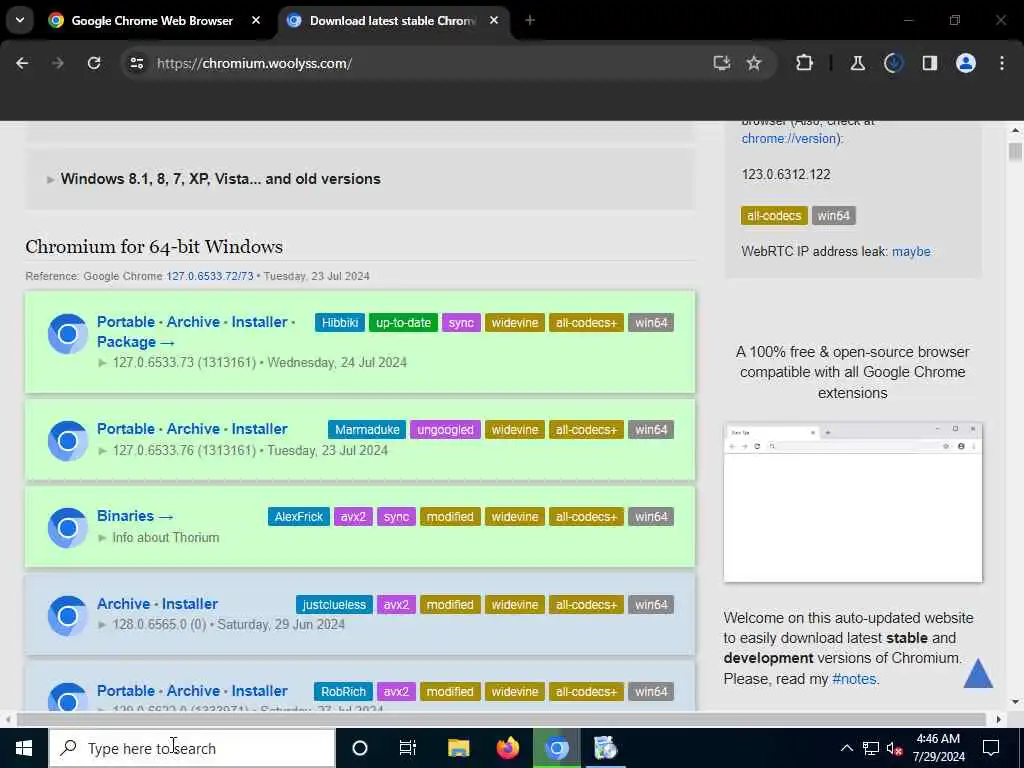Click the all-codecs tag in sidebar
The width and height of the screenshot is (1024, 768).
(x=774, y=216)
